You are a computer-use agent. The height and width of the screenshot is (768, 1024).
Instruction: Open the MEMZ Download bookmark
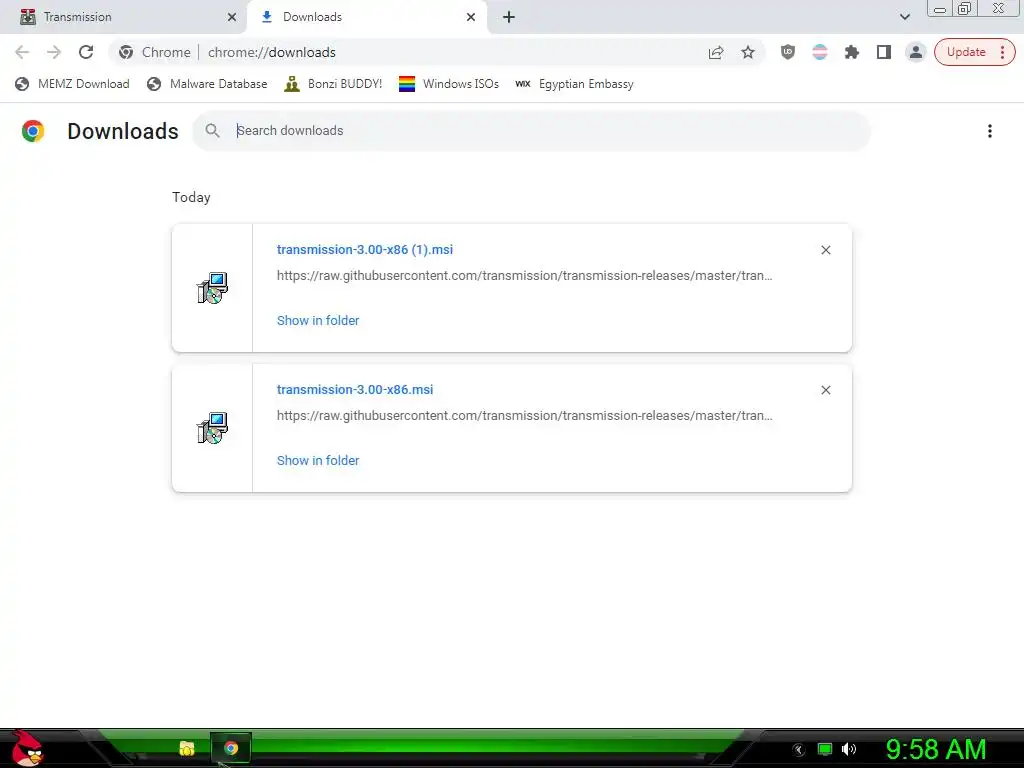(72, 84)
